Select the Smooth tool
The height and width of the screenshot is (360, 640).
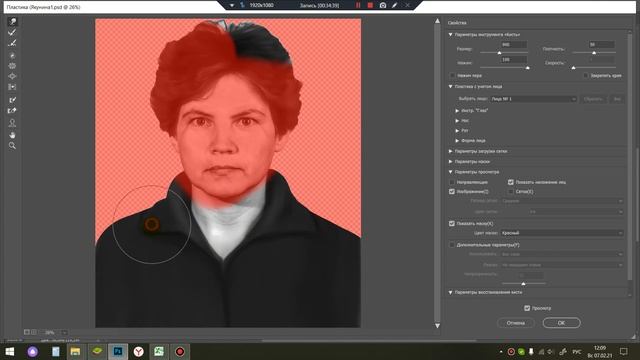(x=12, y=43)
